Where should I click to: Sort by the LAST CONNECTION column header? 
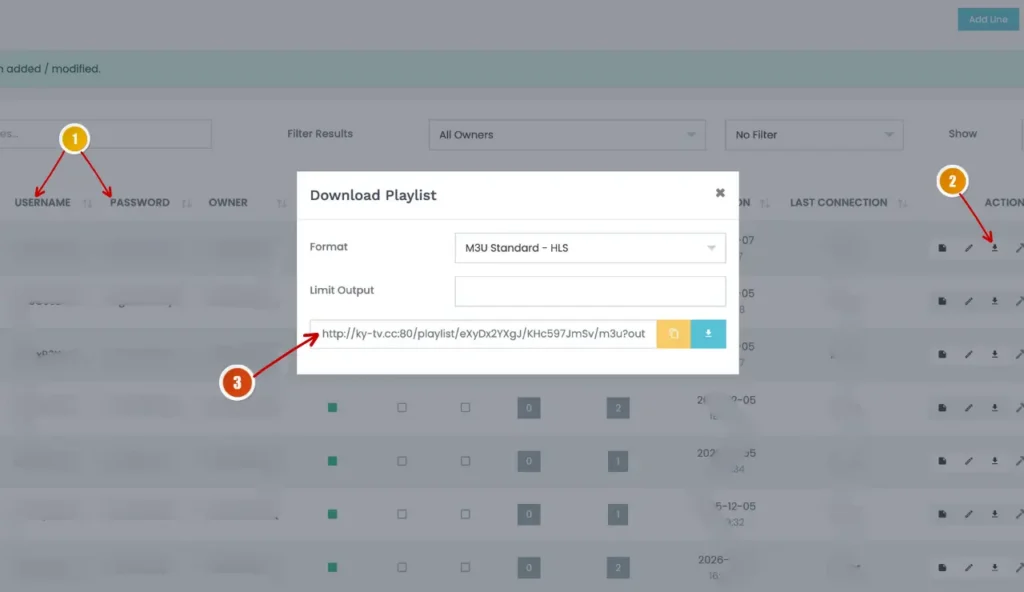(839, 203)
